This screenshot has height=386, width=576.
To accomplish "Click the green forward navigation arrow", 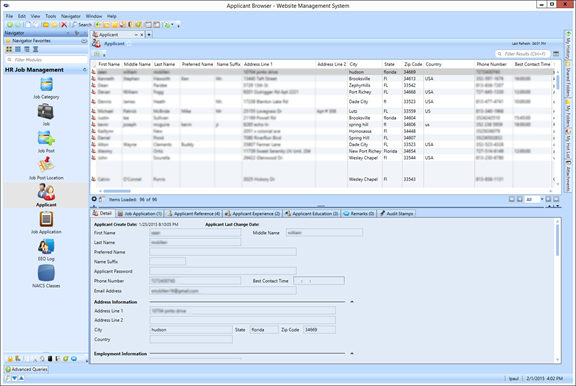I will click(17, 25).
